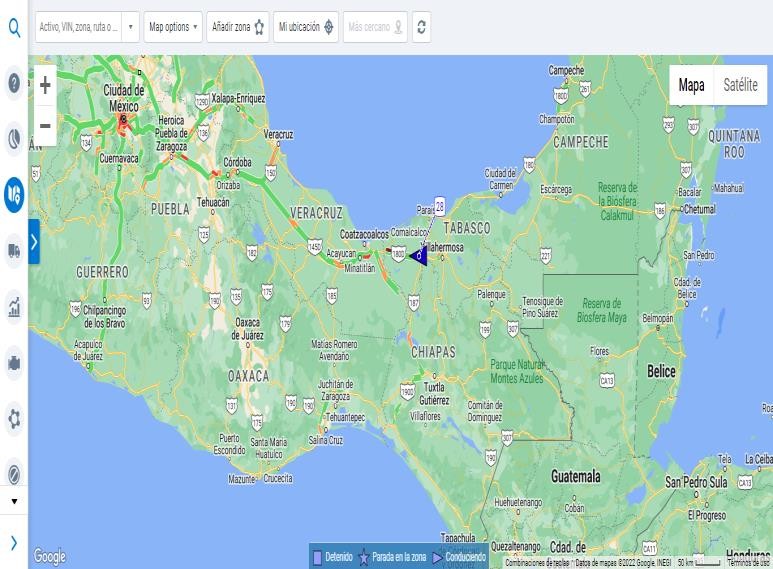Image resolution: width=773 pixels, height=569 pixels.
Task: Zoom out the map with minus button
Action: (45, 126)
